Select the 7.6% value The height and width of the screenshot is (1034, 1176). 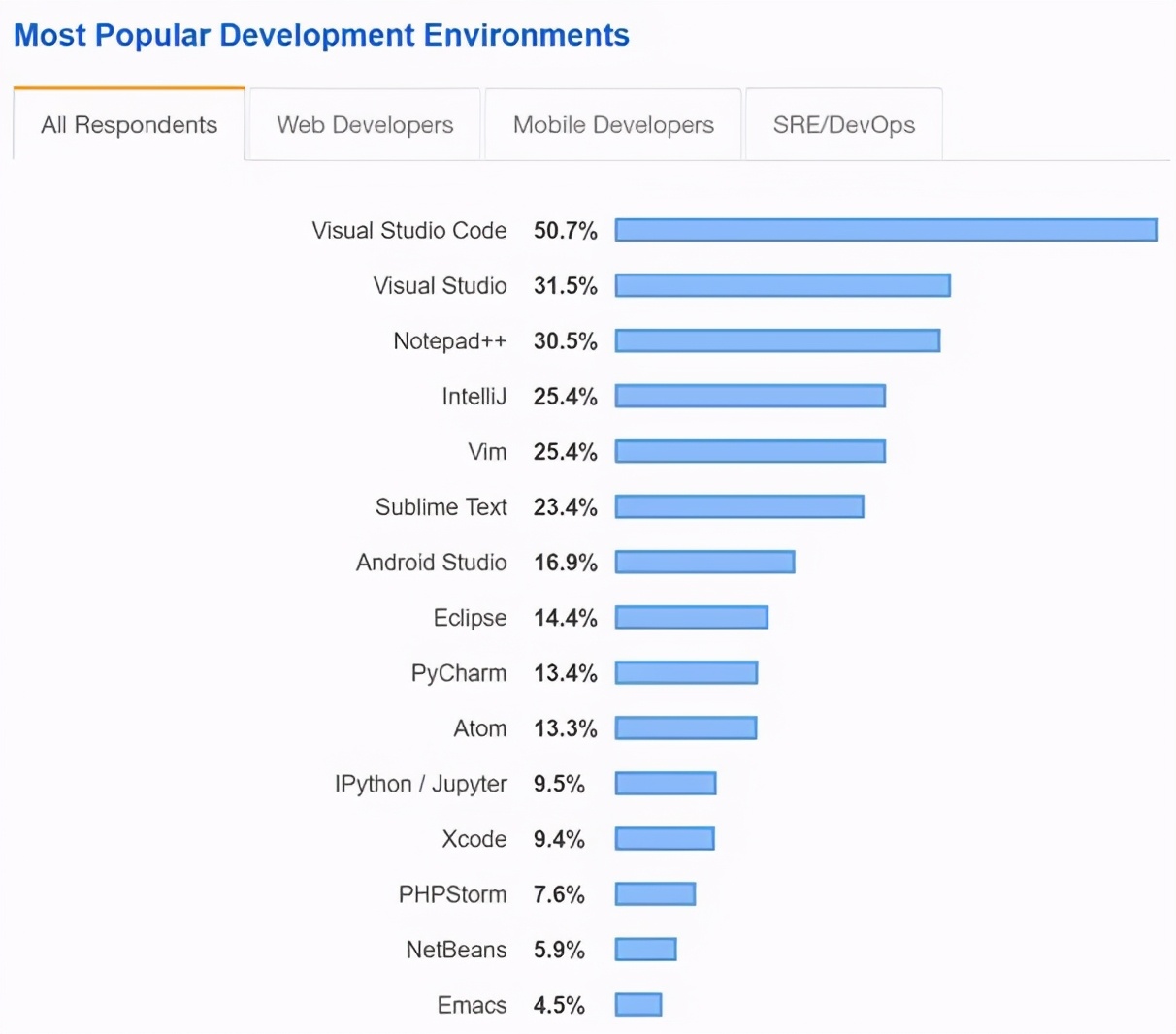point(559,893)
